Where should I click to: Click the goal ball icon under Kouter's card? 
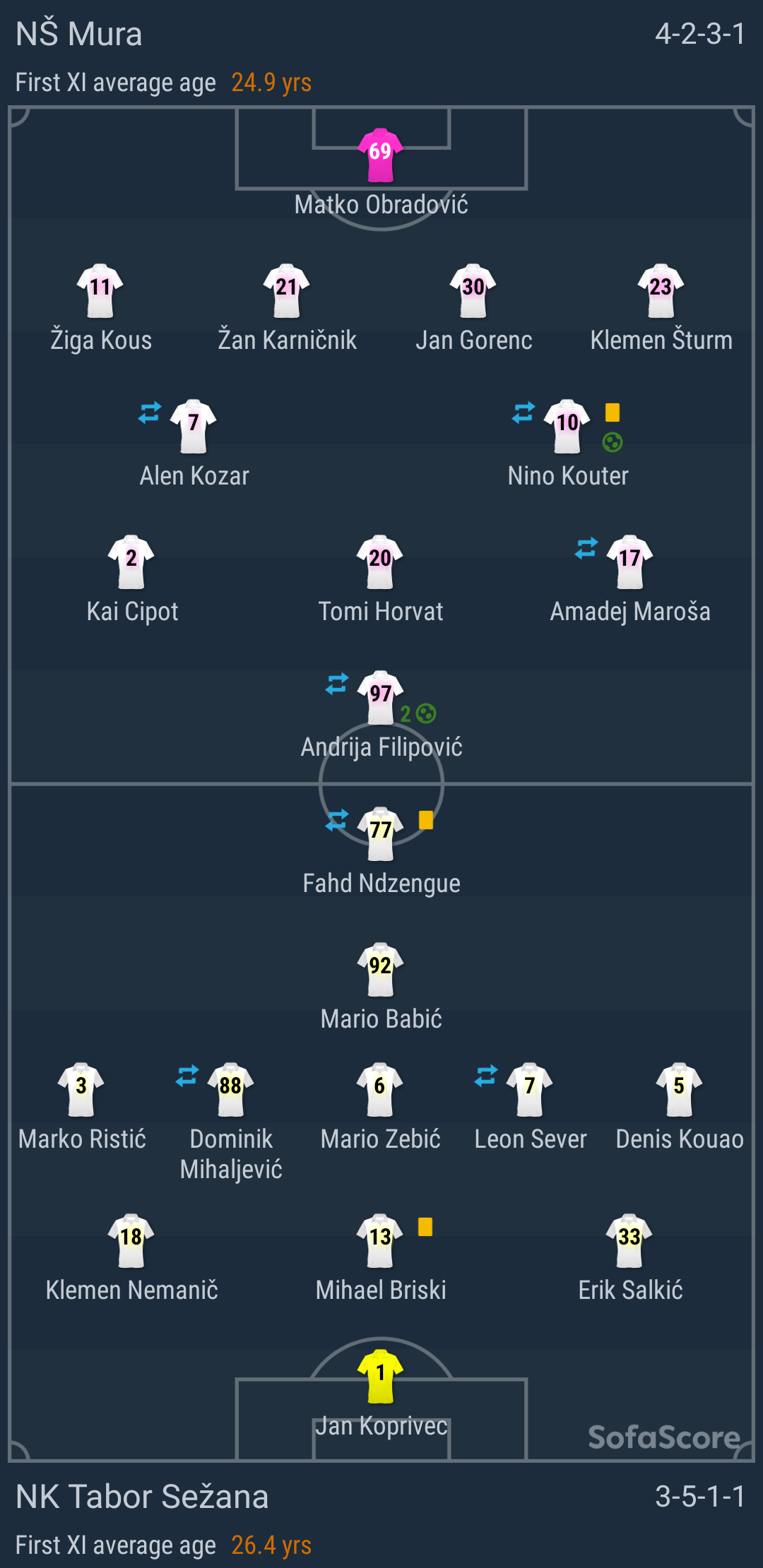point(613,443)
